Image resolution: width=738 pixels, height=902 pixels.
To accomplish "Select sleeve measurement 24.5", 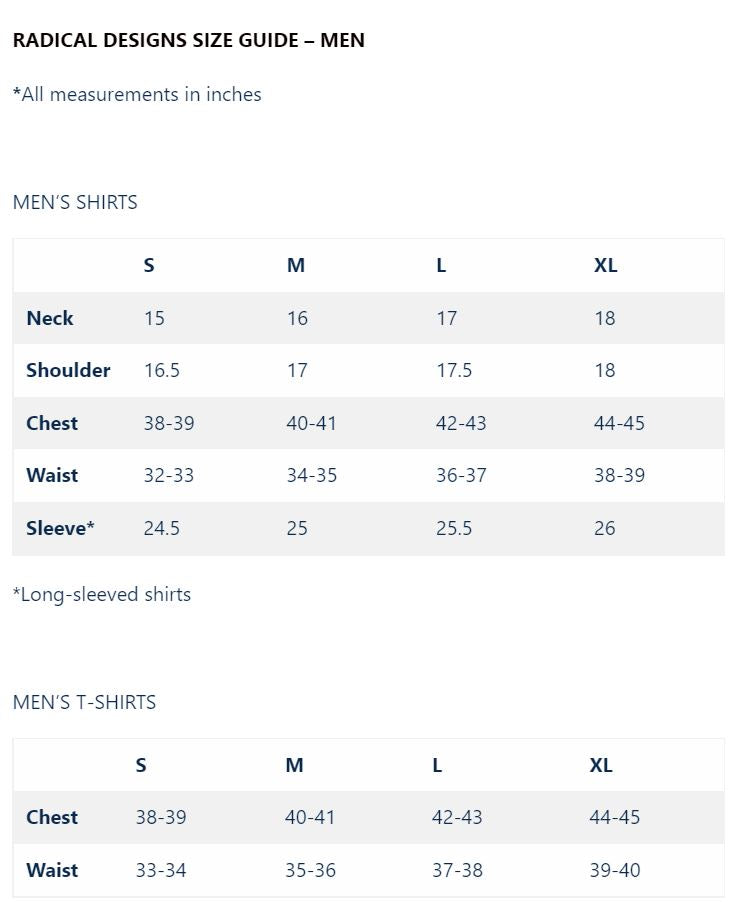I will (162, 528).
